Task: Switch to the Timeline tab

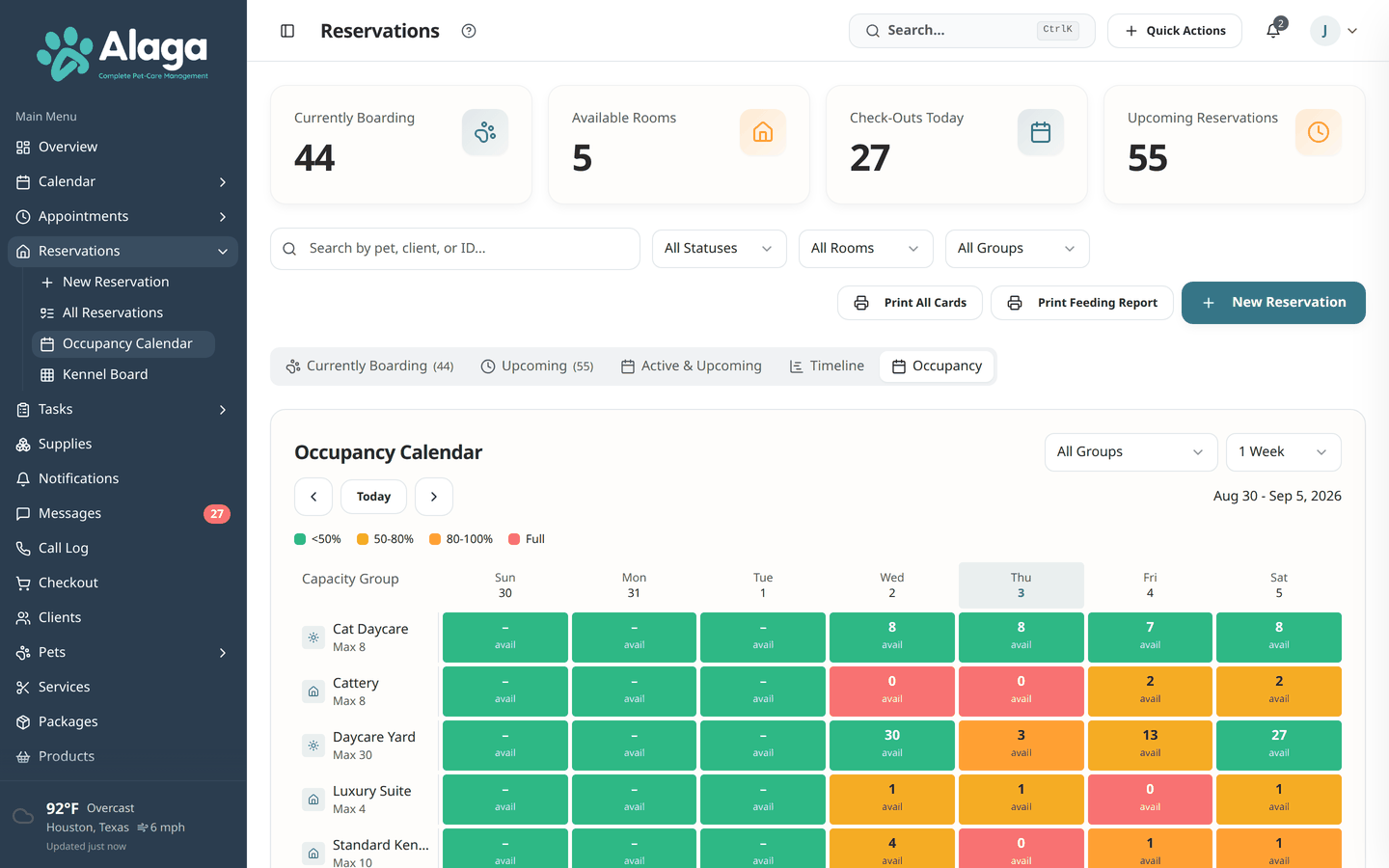Action: point(827,366)
